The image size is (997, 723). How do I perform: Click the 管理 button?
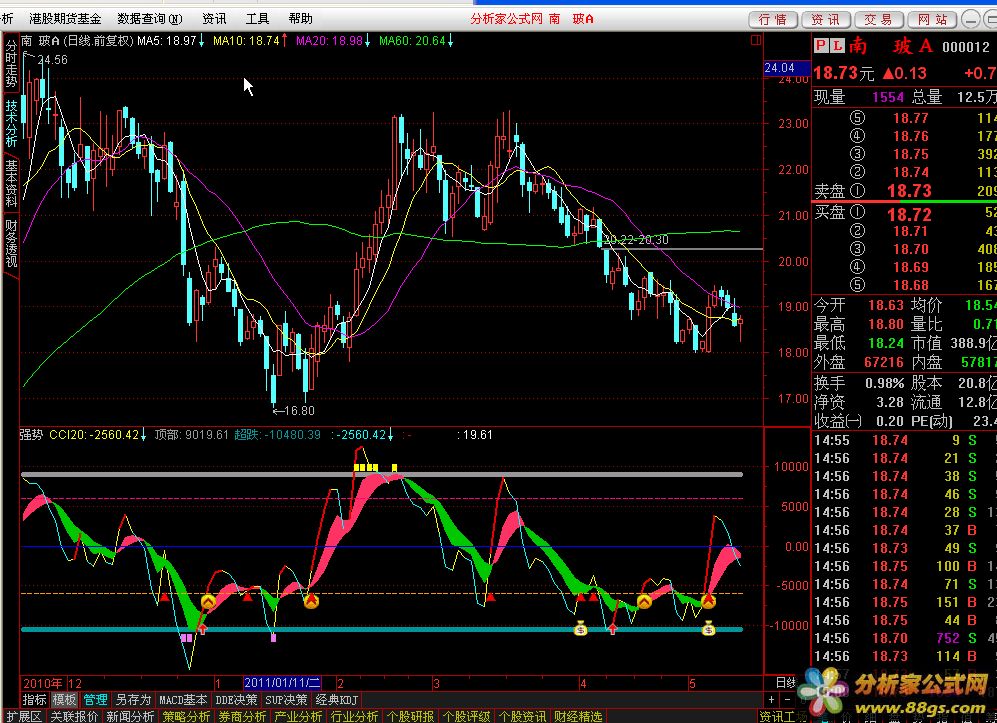(x=95, y=700)
